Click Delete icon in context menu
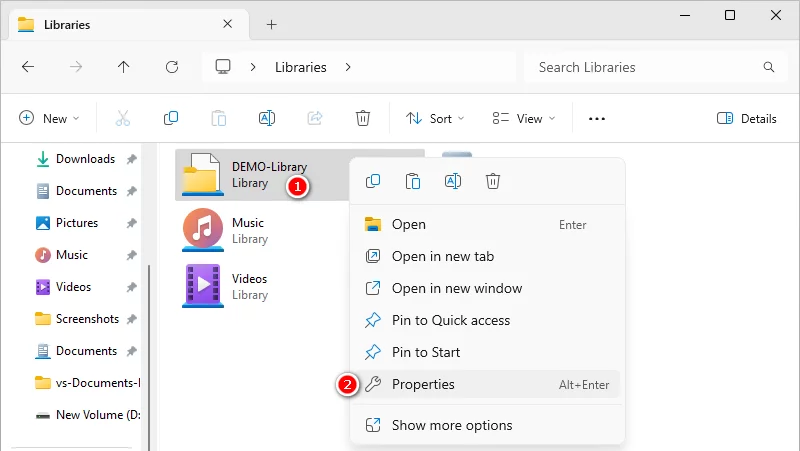The width and height of the screenshot is (800, 451). 493,181
